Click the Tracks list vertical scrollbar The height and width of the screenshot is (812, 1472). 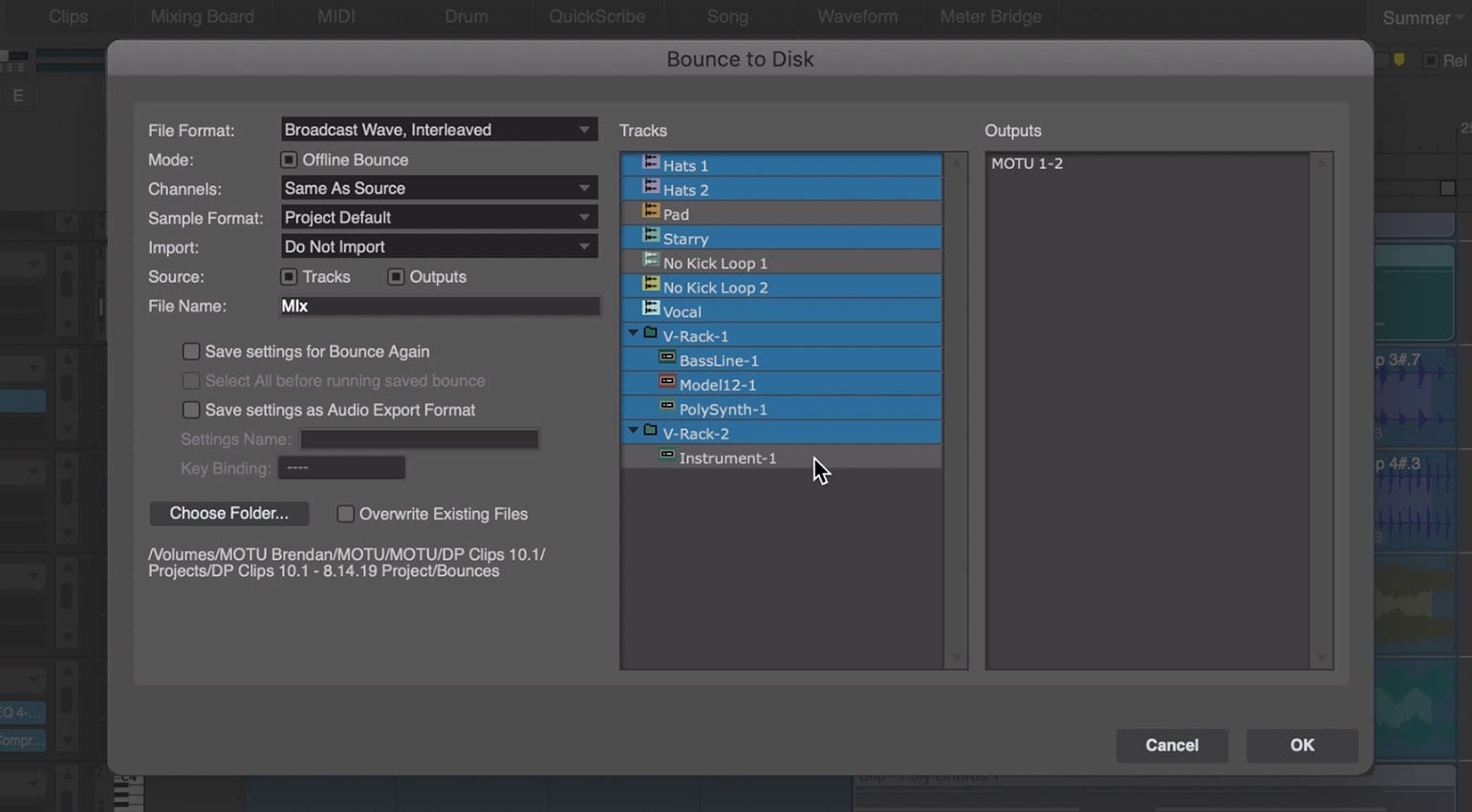pos(955,411)
